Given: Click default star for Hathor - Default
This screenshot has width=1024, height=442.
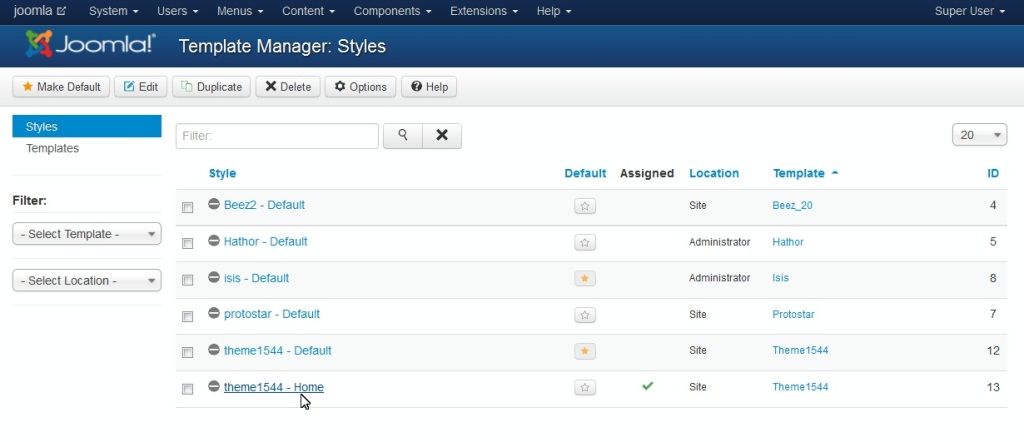Looking at the screenshot, I should click(x=584, y=243).
